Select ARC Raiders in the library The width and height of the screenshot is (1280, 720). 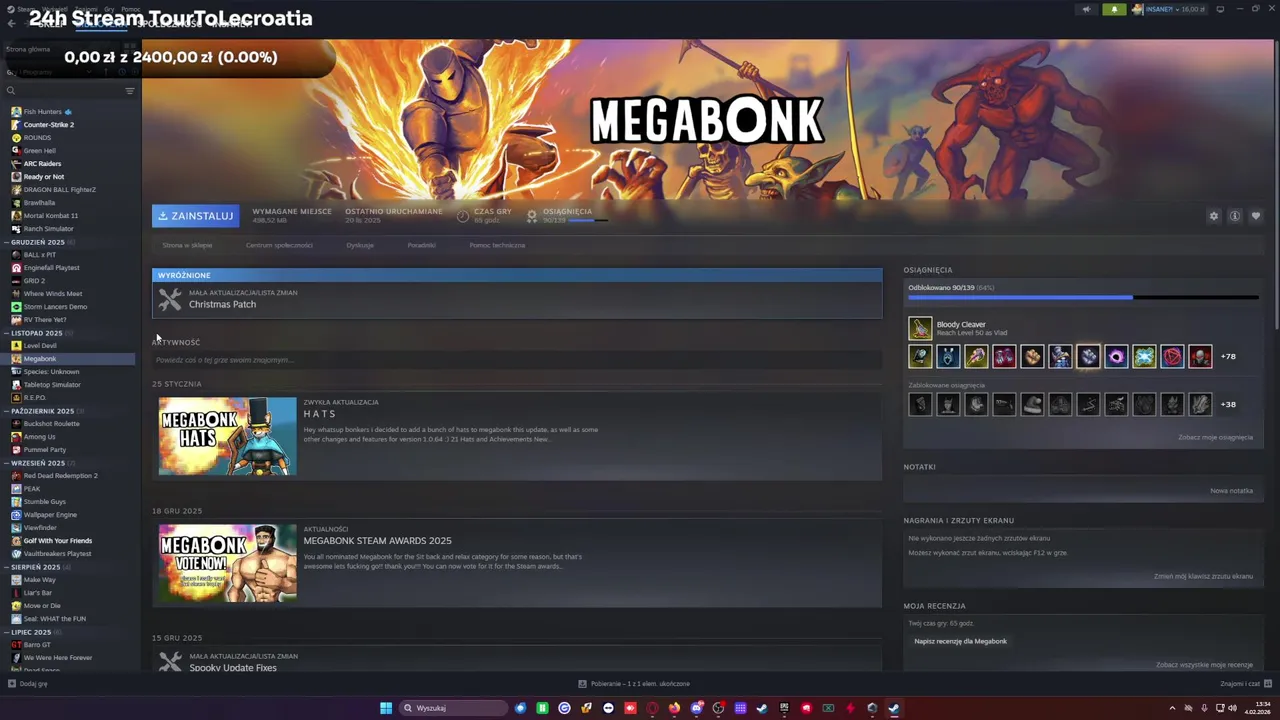point(42,164)
